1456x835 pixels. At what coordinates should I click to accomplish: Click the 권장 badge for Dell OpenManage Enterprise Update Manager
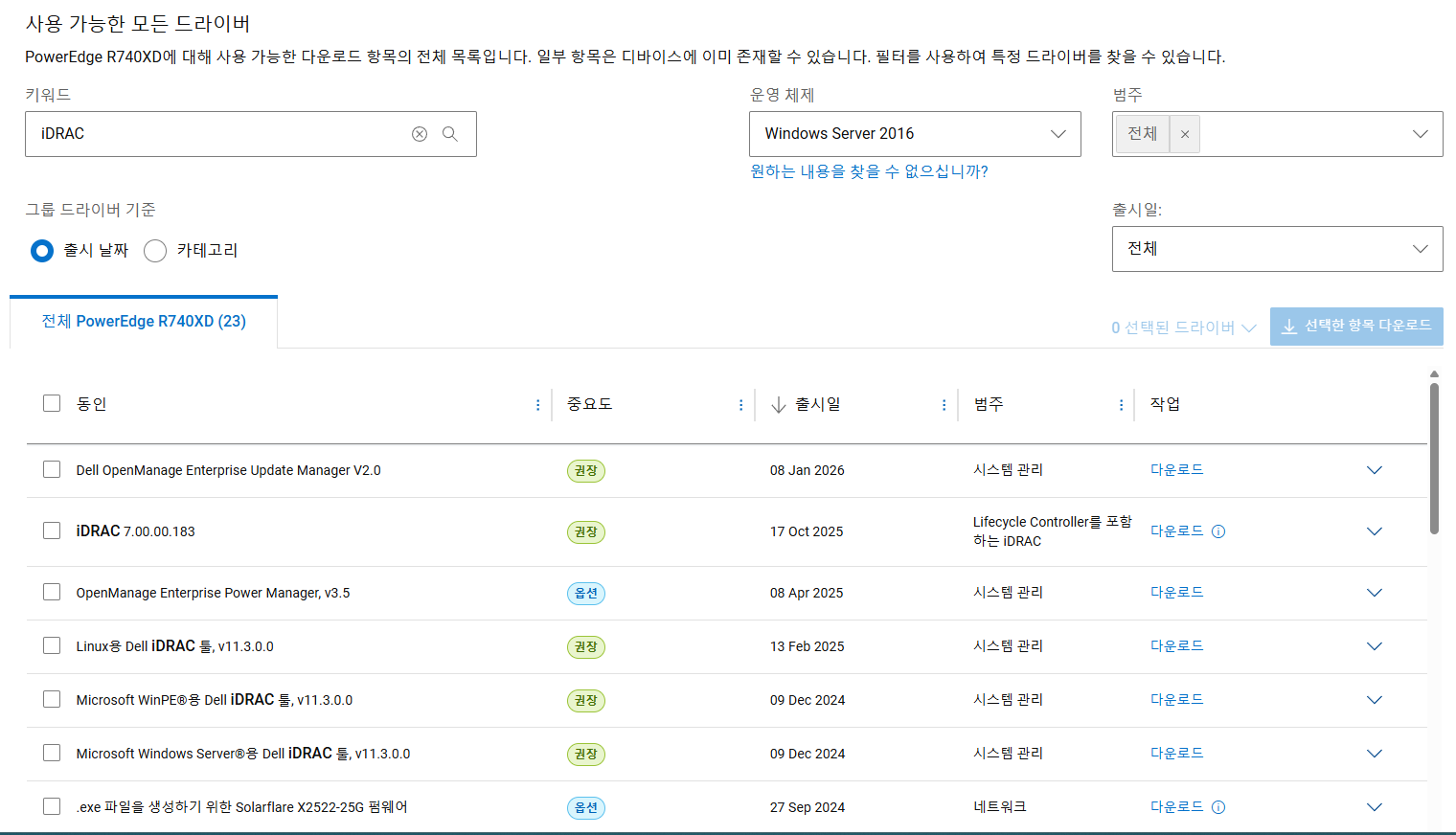click(585, 471)
